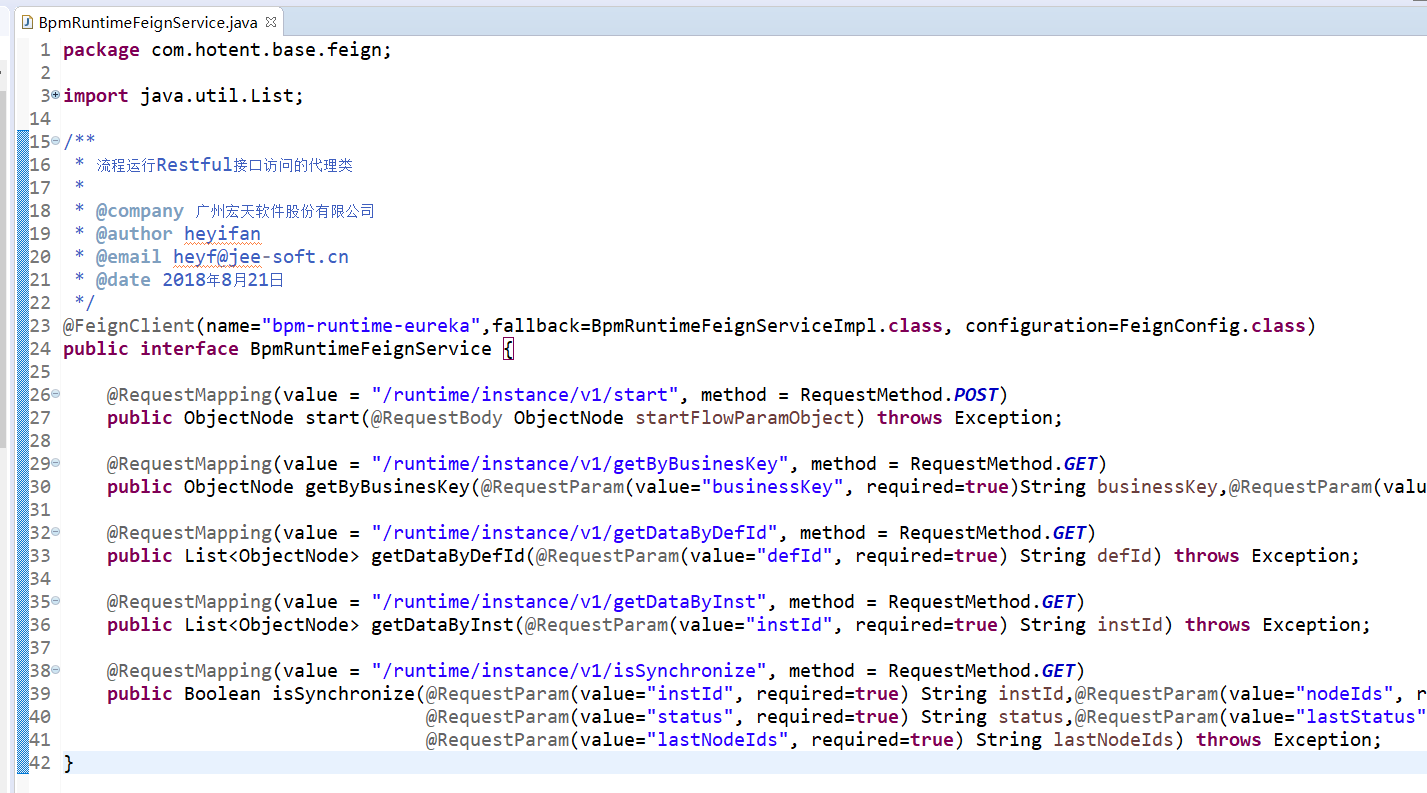Click the "businessKey" string value
Image resolution: width=1427 pixels, height=793 pixels.
[x=772, y=487]
